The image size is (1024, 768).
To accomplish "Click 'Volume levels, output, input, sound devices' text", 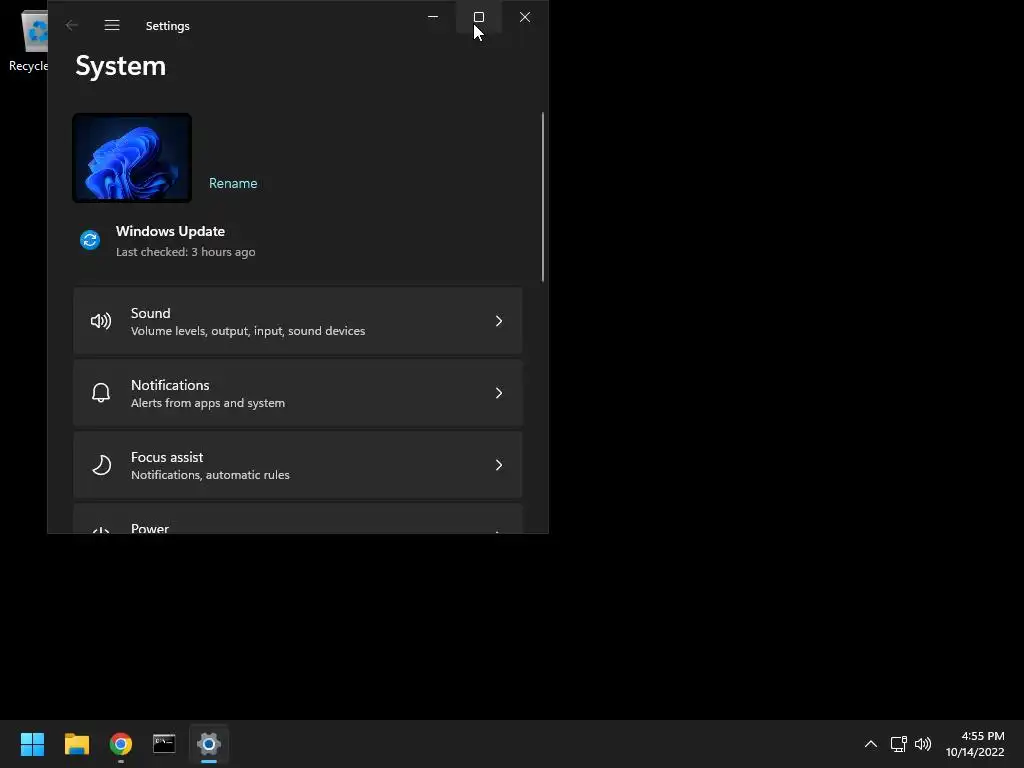I will click(x=248, y=331).
